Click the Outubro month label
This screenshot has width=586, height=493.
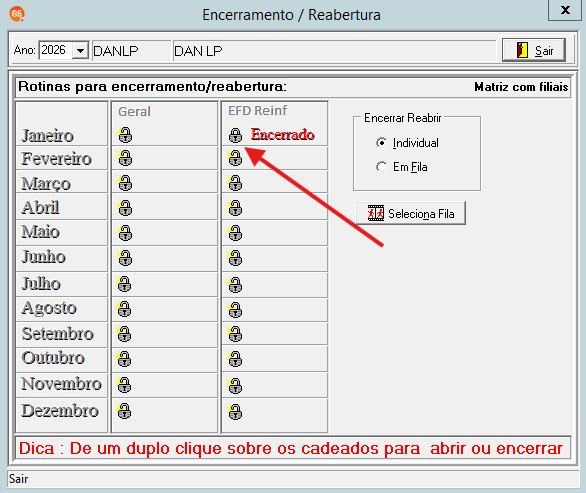click(53, 358)
